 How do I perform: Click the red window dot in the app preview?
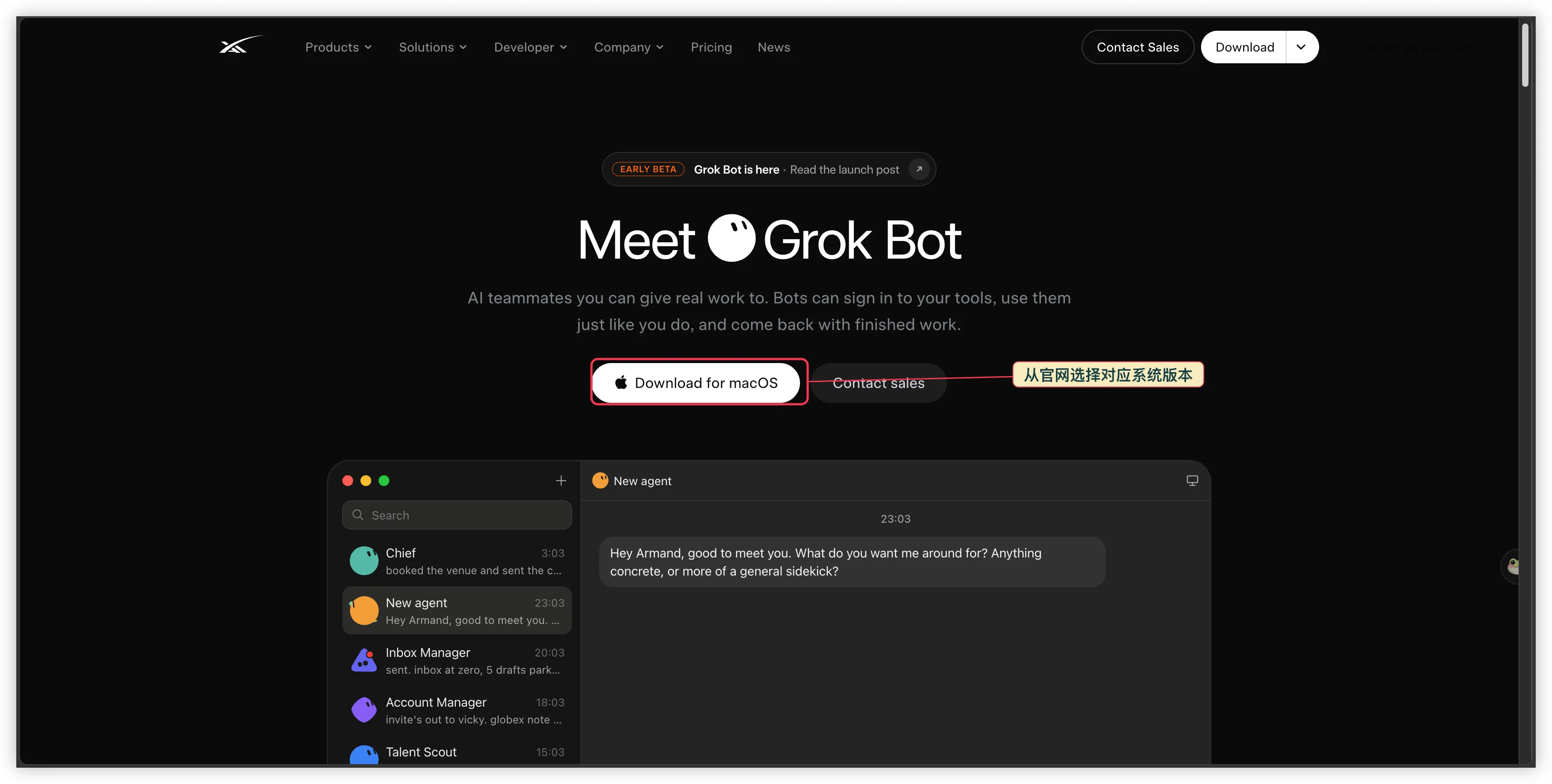click(348, 481)
